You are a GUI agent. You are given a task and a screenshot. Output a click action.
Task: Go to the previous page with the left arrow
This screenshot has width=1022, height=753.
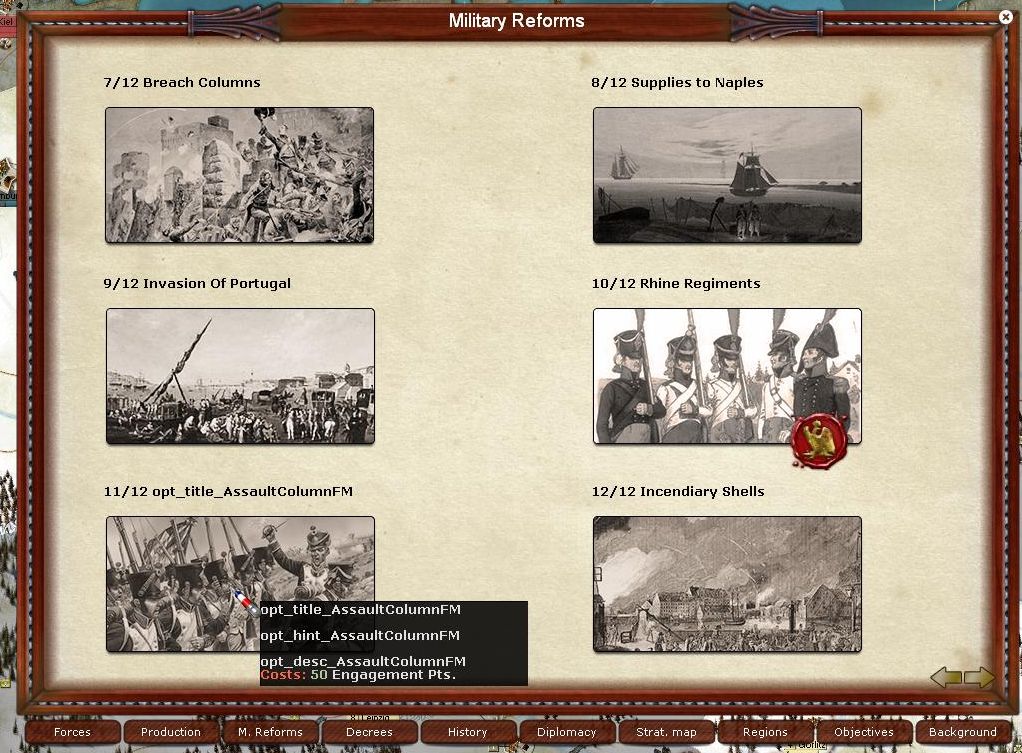945,678
